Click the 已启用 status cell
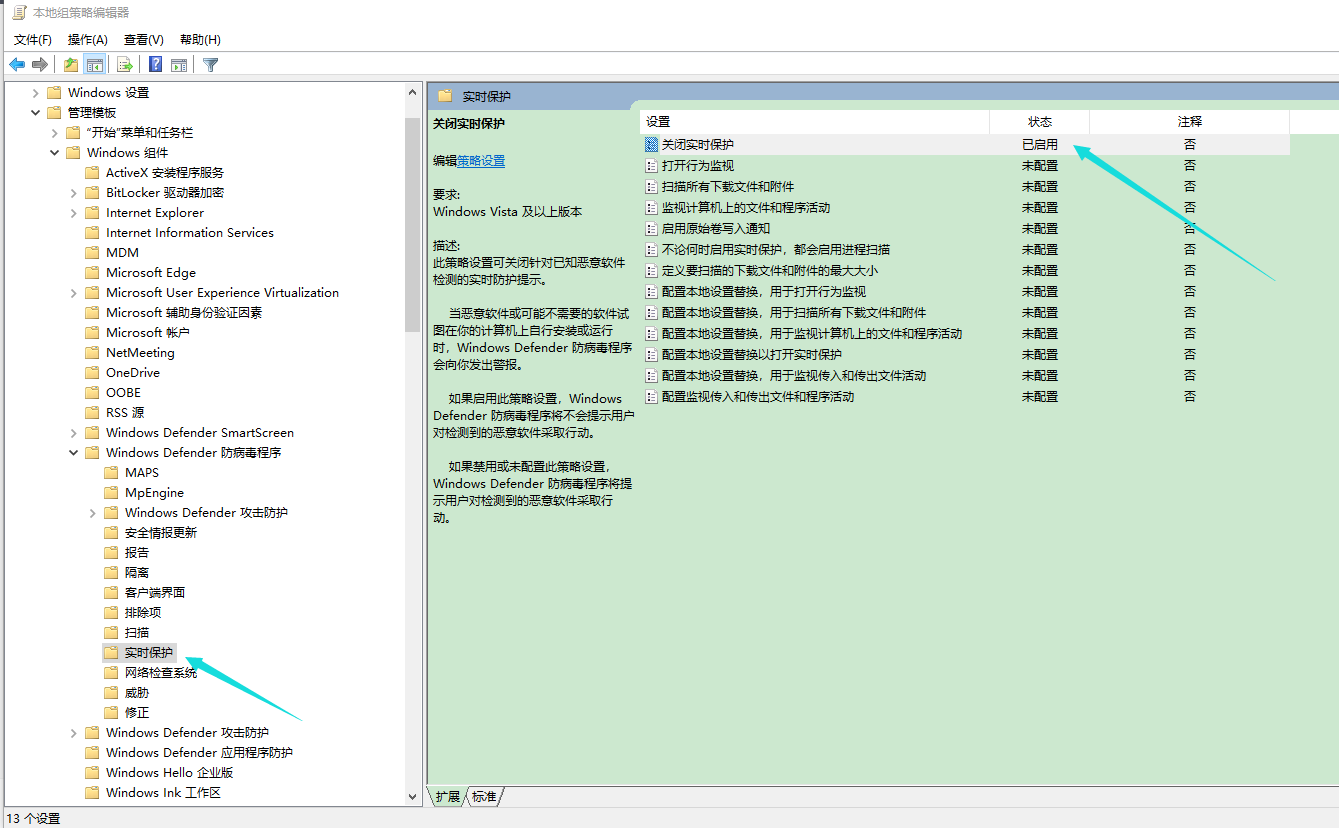Screen dimensions: 1339x828 pos(1040,145)
